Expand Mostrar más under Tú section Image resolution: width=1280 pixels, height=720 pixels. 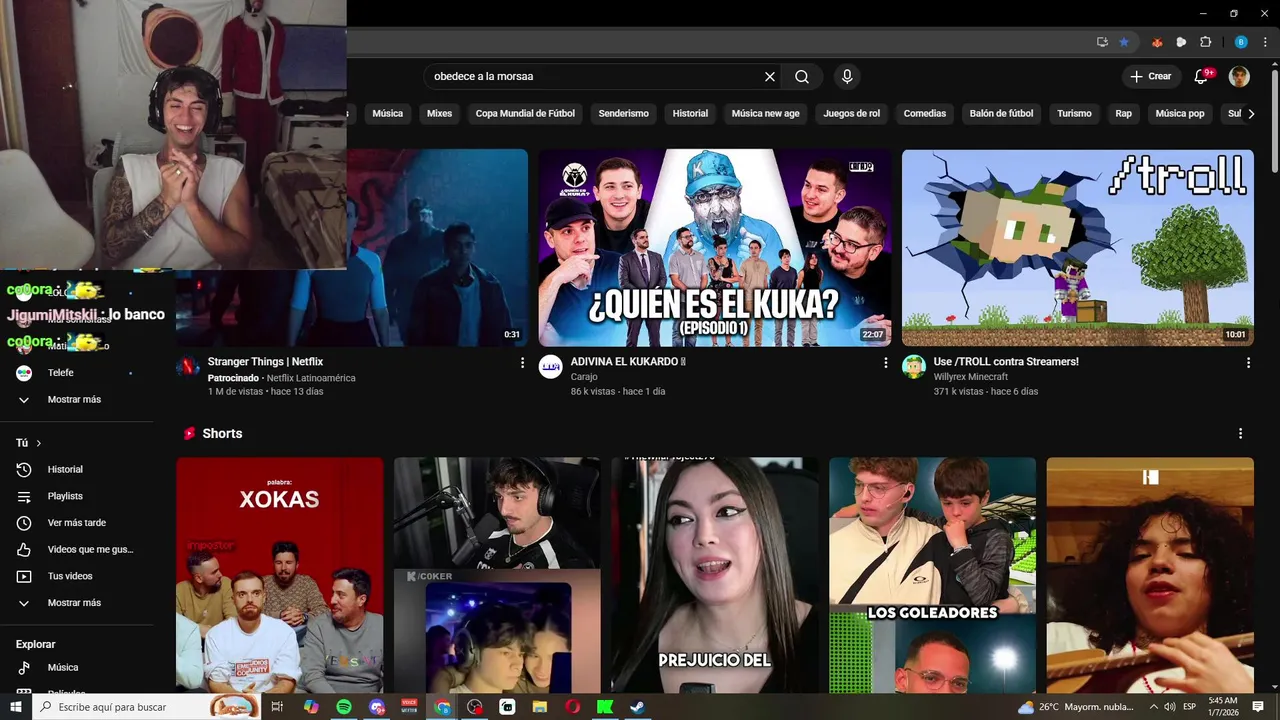tap(74, 603)
